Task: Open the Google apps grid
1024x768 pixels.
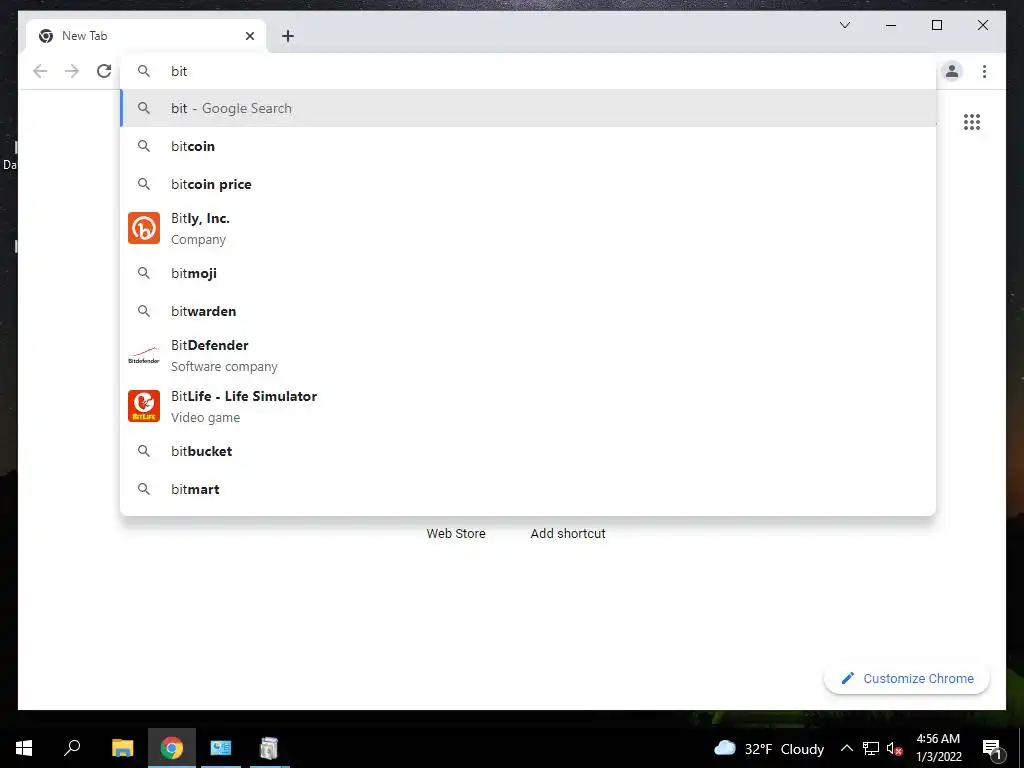Action: pyautogui.click(x=972, y=122)
